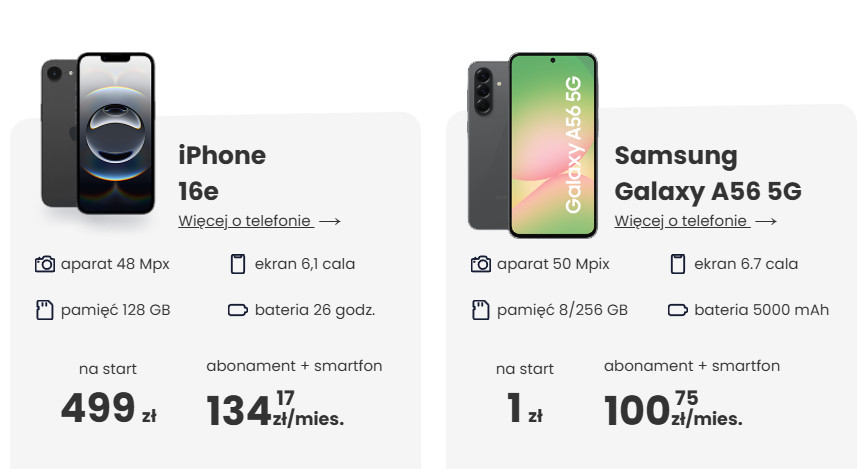Click the Samsung Galaxy A56 5G product image

tap(532, 145)
